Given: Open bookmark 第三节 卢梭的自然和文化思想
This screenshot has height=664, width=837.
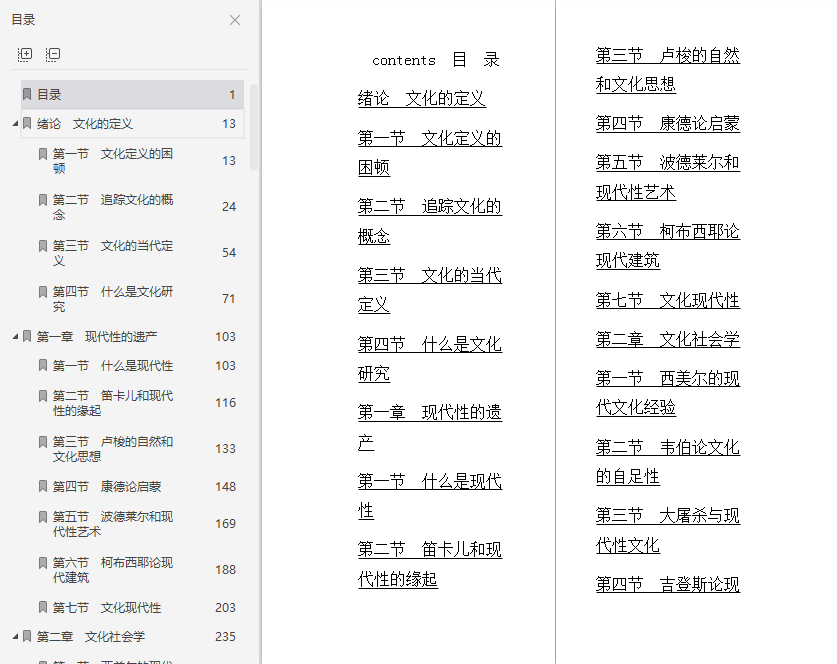Looking at the screenshot, I should (x=113, y=449).
